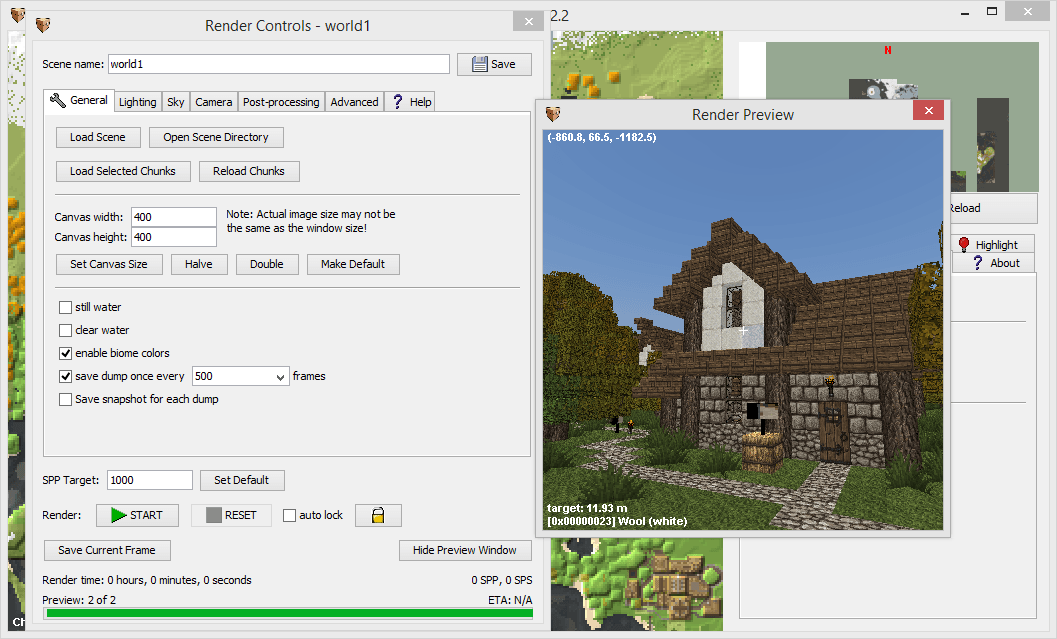Halve the canvas size
Image resolution: width=1057 pixels, height=639 pixels.
[199, 264]
